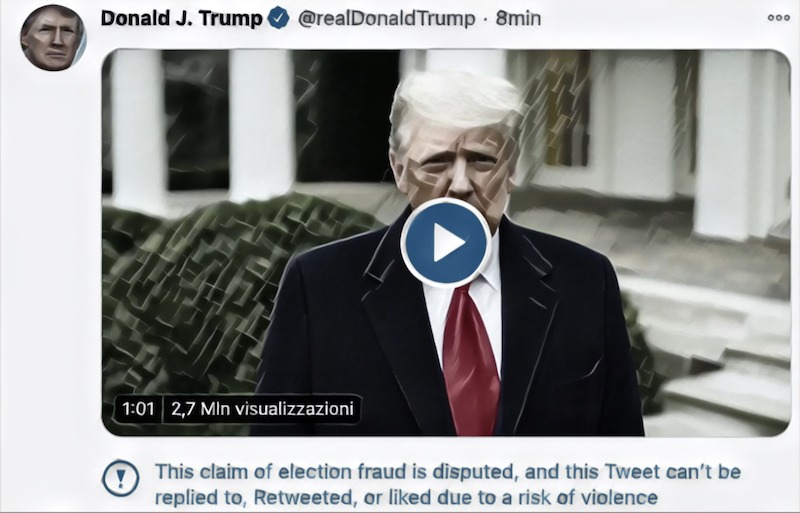Open the @realDonaldTrump handle link
Screen dimensions: 800x513
(386, 19)
